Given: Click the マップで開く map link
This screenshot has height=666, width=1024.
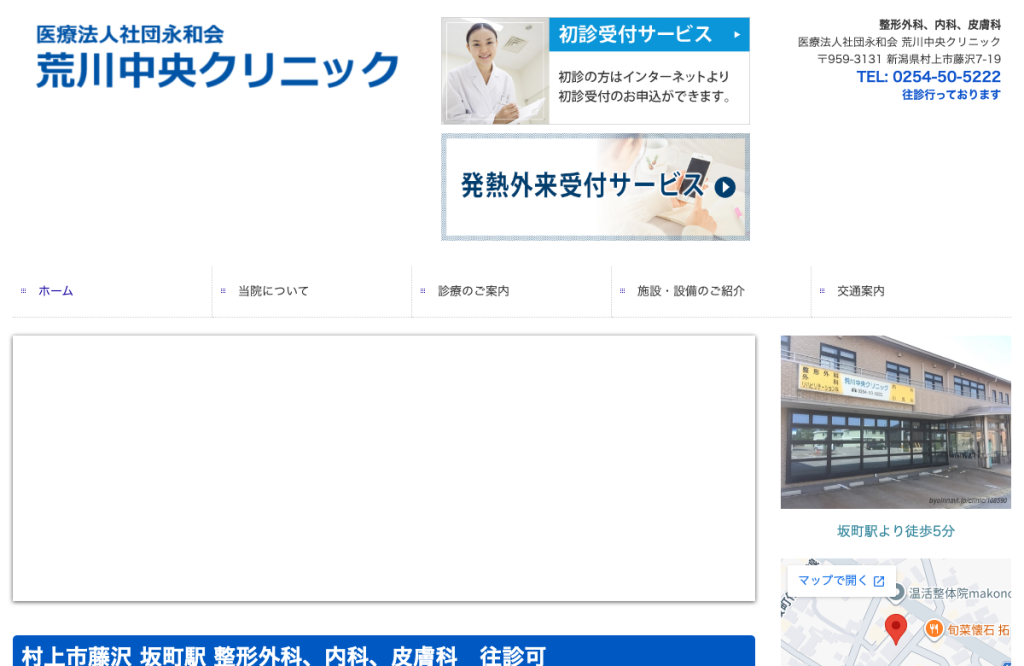Looking at the screenshot, I should tap(841, 580).
